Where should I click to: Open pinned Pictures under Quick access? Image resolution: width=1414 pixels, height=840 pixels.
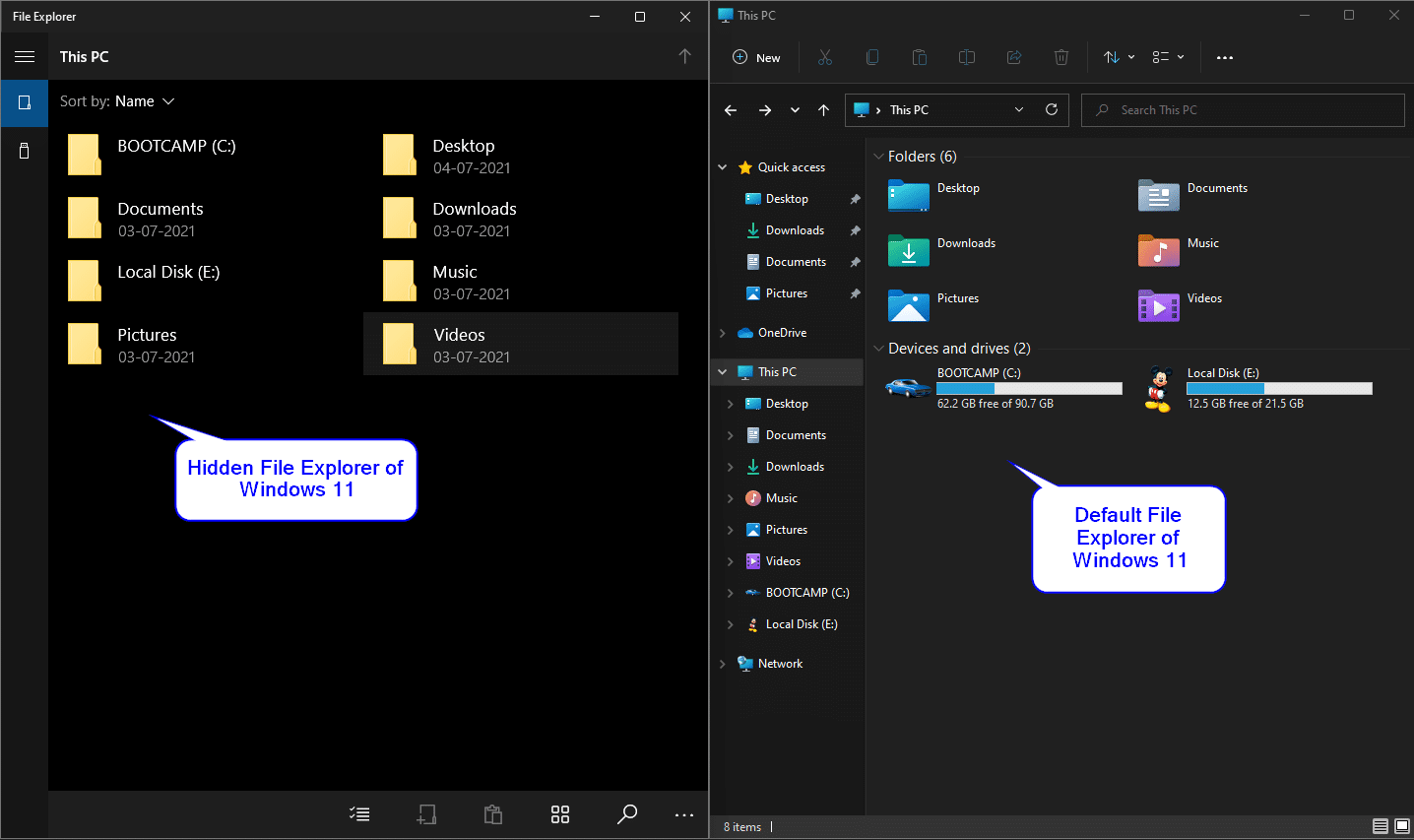(x=788, y=293)
